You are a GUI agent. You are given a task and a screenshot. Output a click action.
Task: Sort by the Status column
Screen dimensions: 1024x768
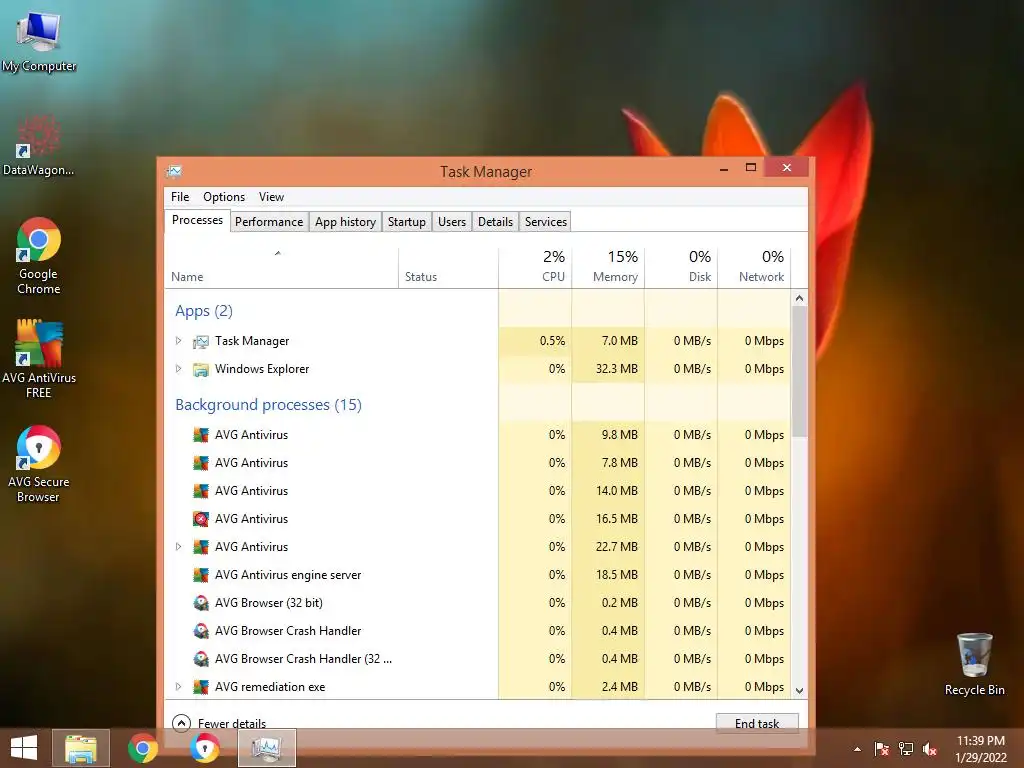pyautogui.click(x=449, y=268)
